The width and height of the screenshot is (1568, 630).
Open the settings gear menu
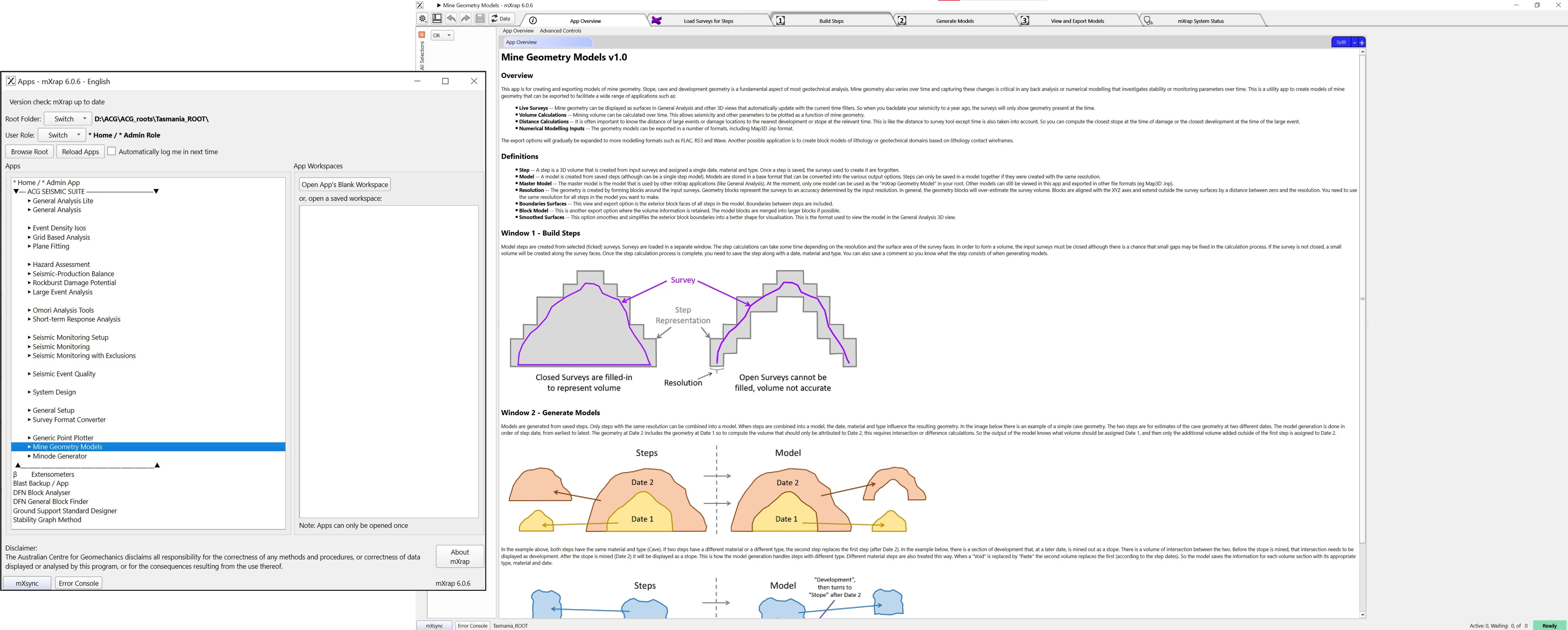click(422, 18)
